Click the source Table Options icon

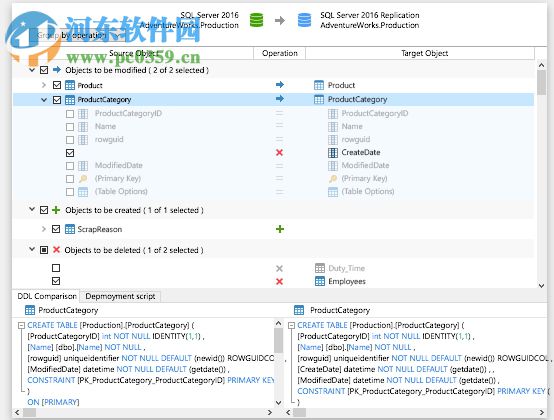point(83,192)
